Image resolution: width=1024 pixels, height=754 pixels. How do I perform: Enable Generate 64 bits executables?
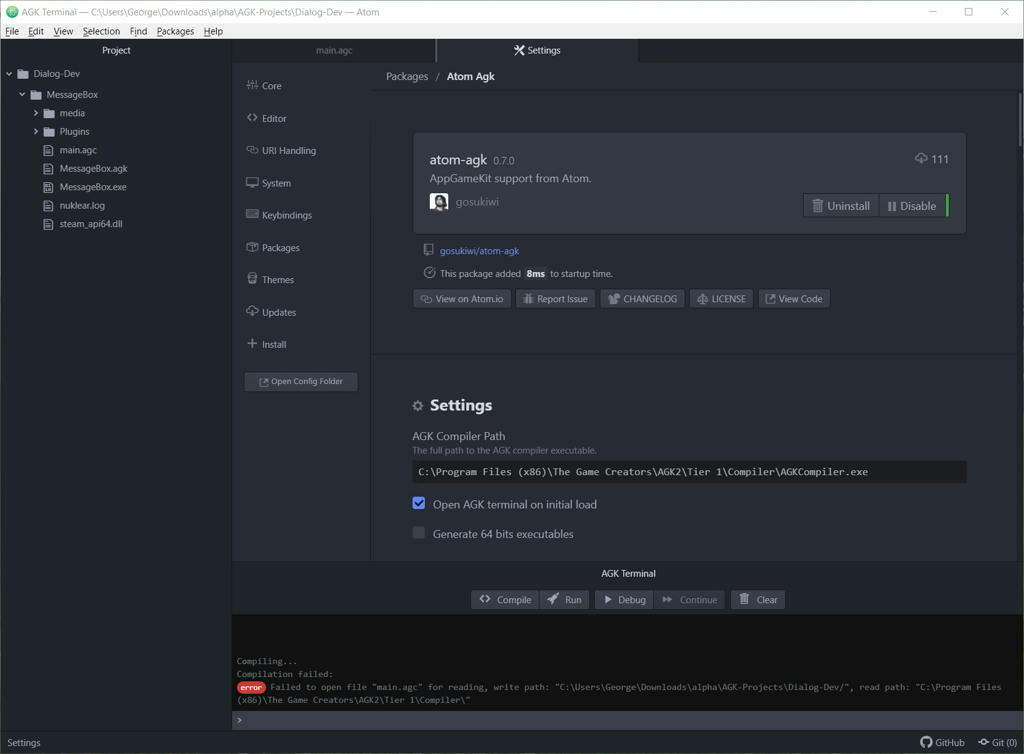tap(419, 533)
